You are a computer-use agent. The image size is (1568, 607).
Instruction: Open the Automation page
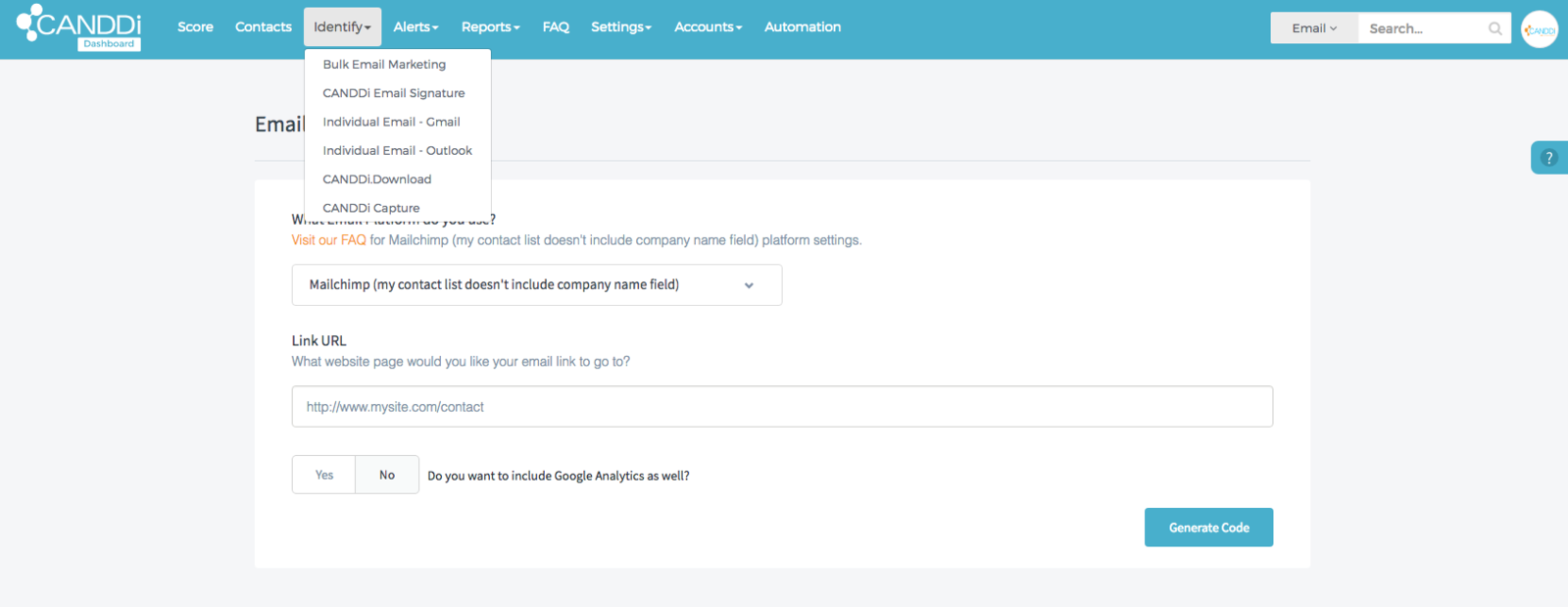(x=803, y=27)
